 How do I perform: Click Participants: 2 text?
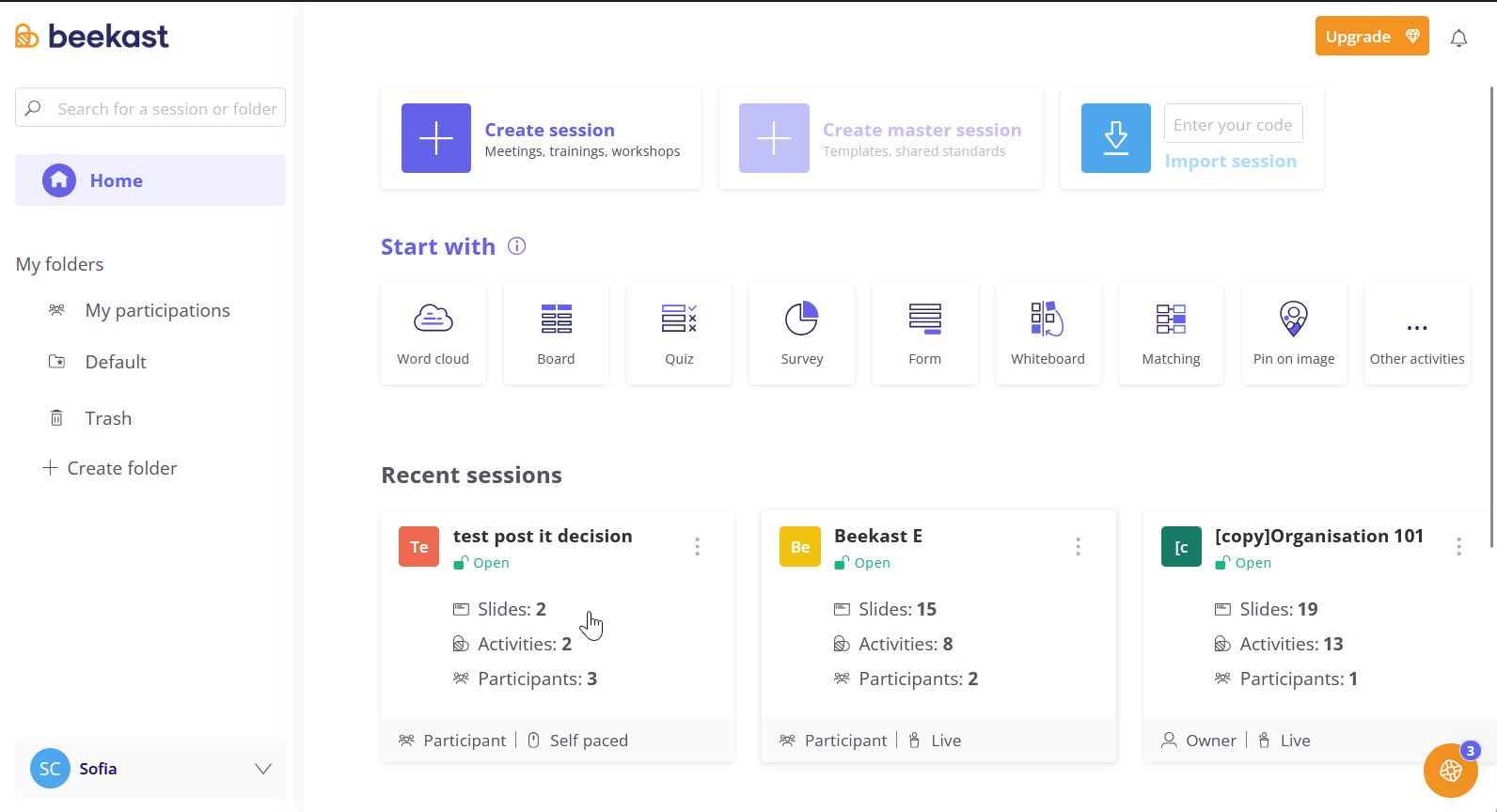[918, 679]
